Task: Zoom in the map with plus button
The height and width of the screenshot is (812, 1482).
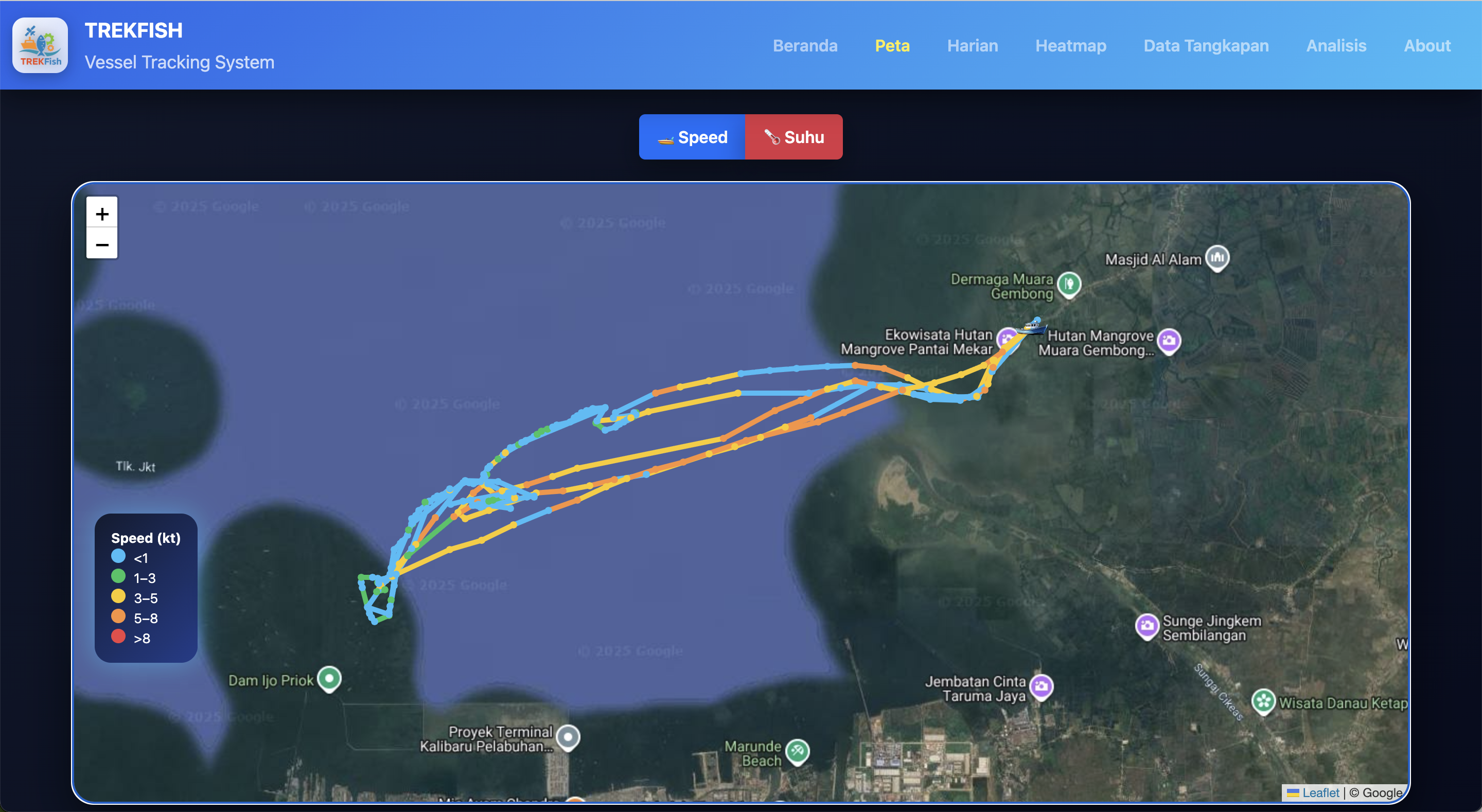Action: [102, 214]
